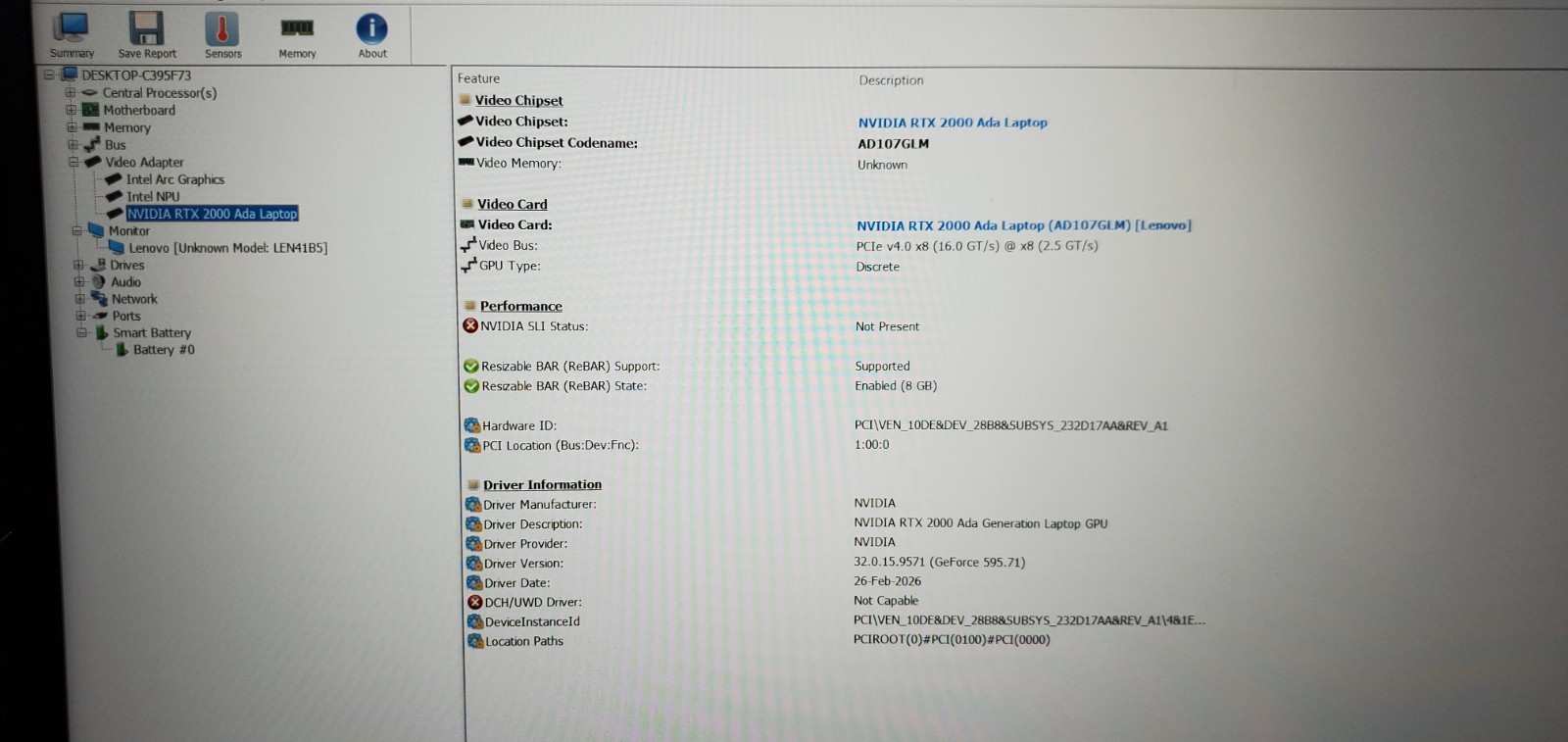1568x742 pixels.
Task: Expand the Central Processor(s) node
Action: coord(70,93)
